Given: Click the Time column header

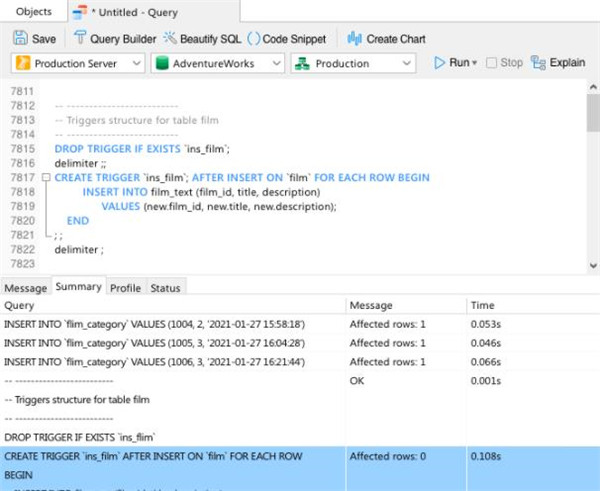Looking at the screenshot, I should tap(484, 305).
